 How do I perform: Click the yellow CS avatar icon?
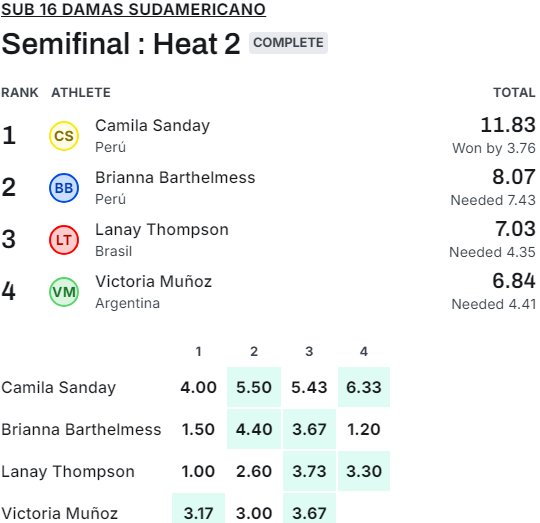64,136
